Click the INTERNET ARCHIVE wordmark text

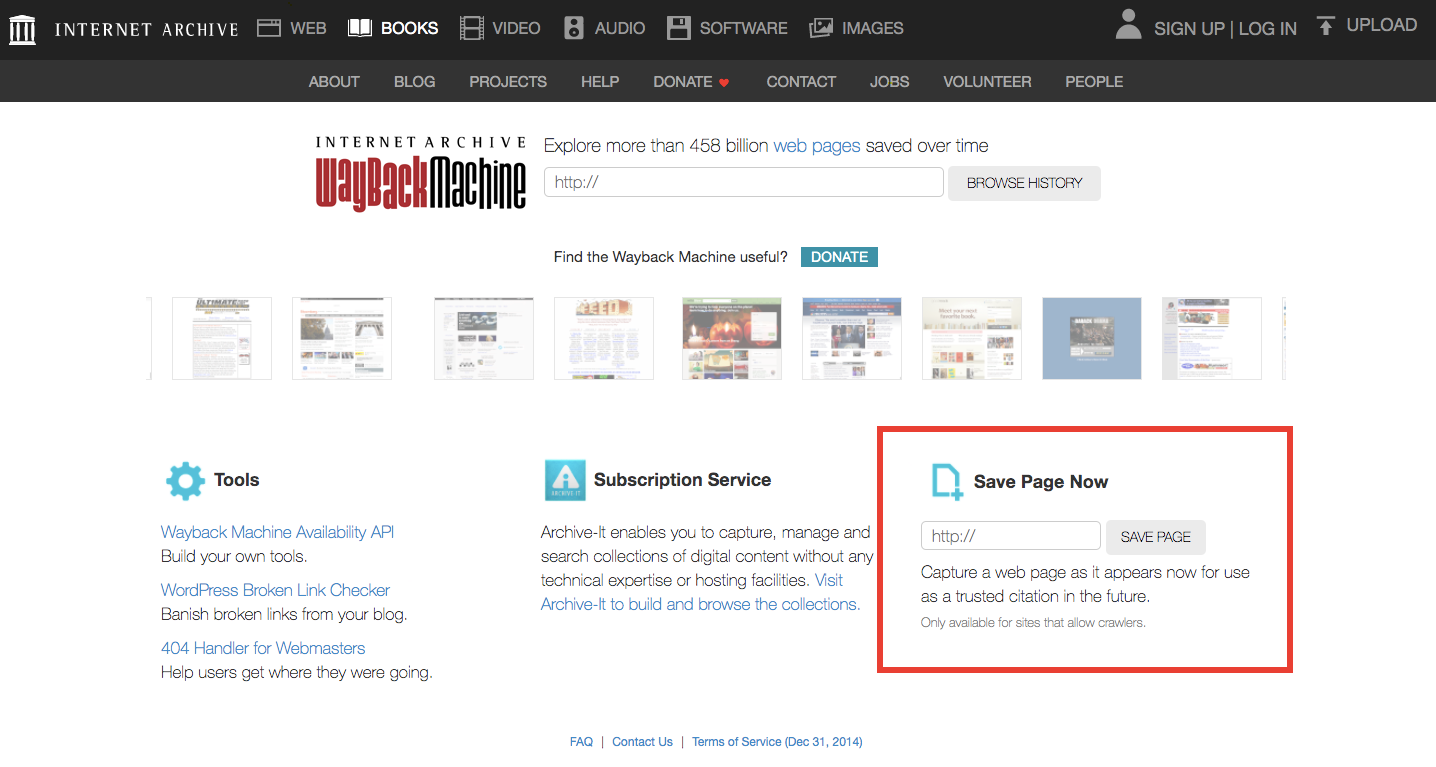[x=146, y=29]
